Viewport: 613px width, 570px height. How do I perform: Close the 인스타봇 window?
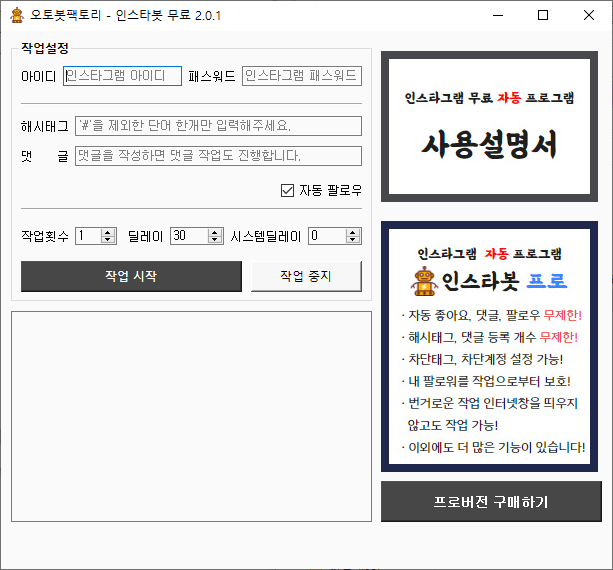click(589, 16)
